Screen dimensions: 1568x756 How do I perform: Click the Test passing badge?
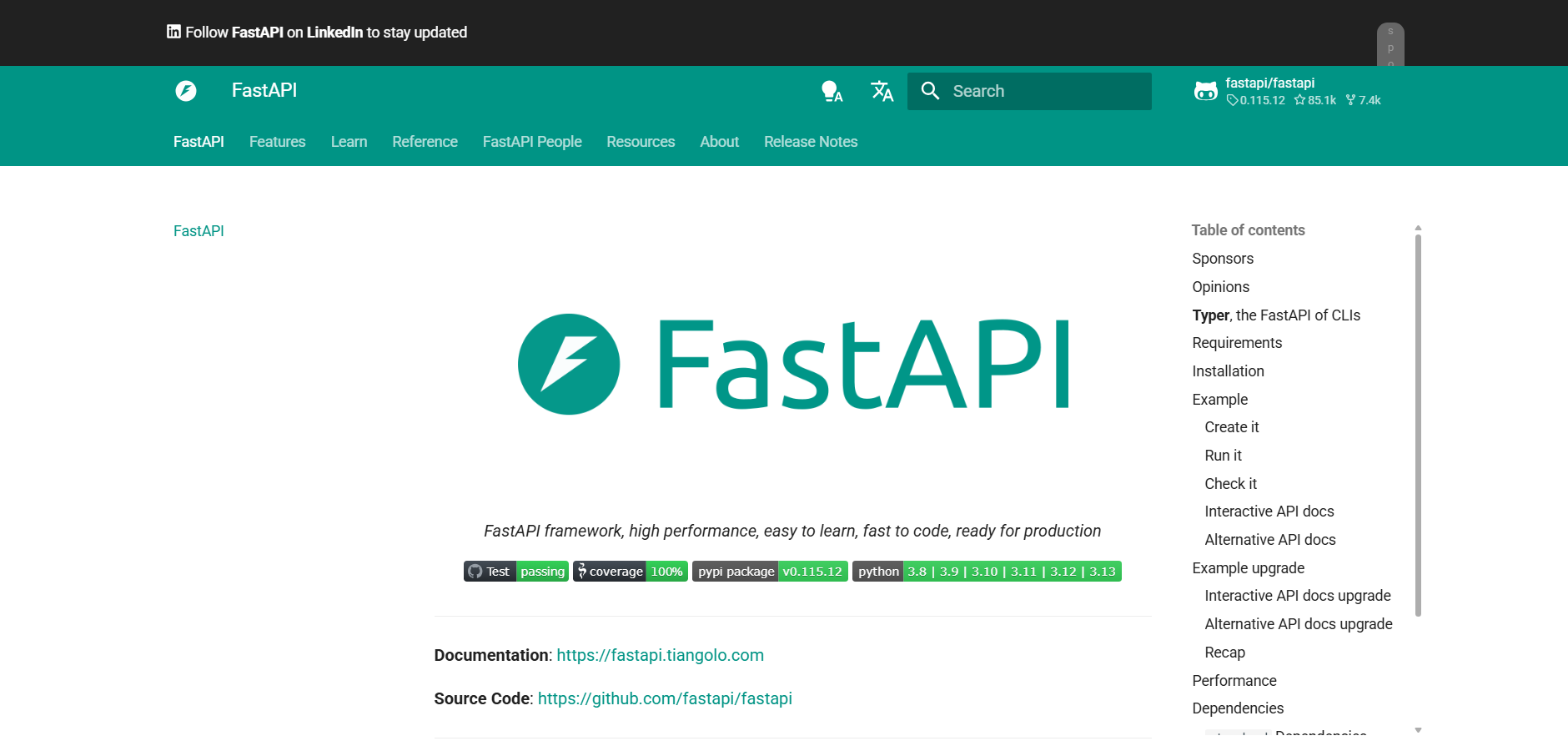(x=515, y=572)
